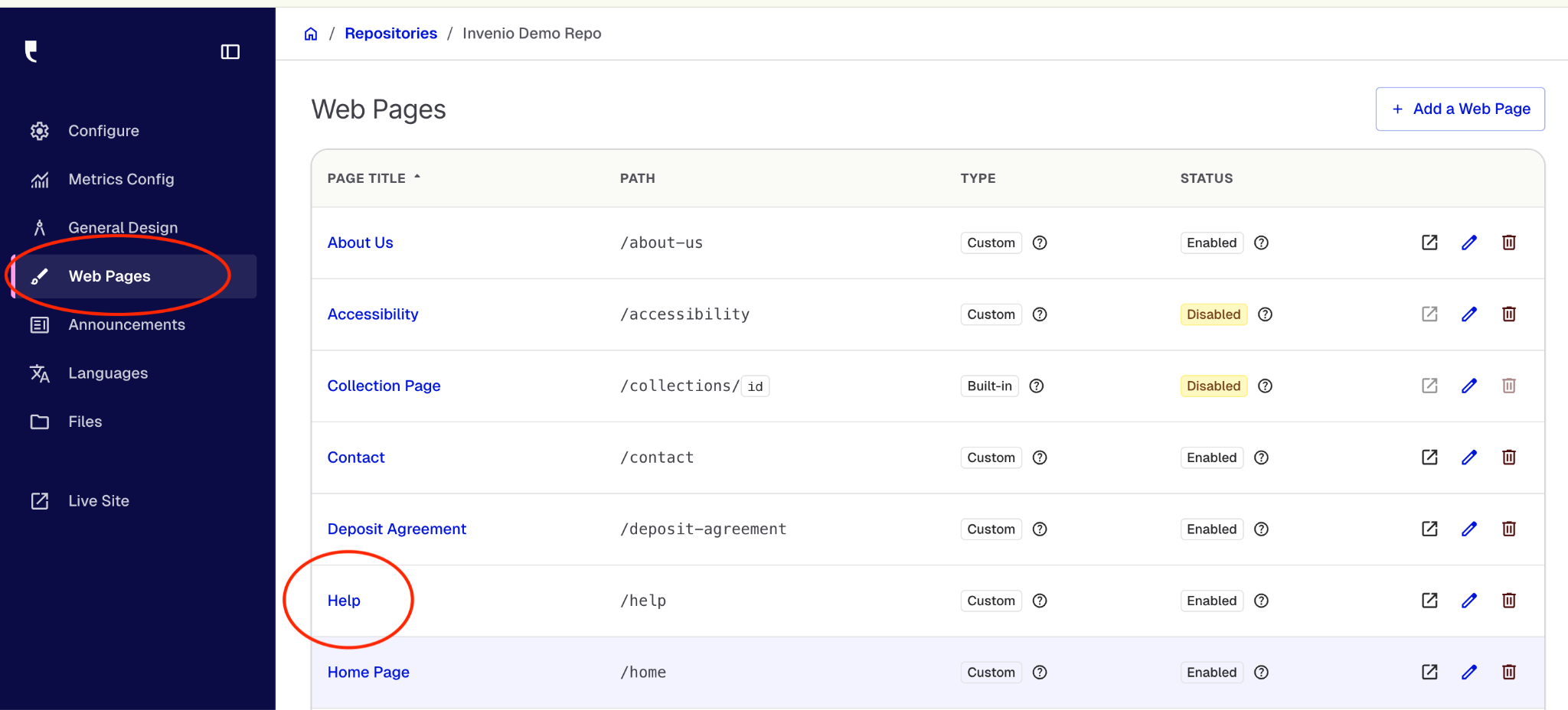This screenshot has height=710, width=1568.
Task: Navigate to Repositories breadcrumb link
Action: [390, 34]
